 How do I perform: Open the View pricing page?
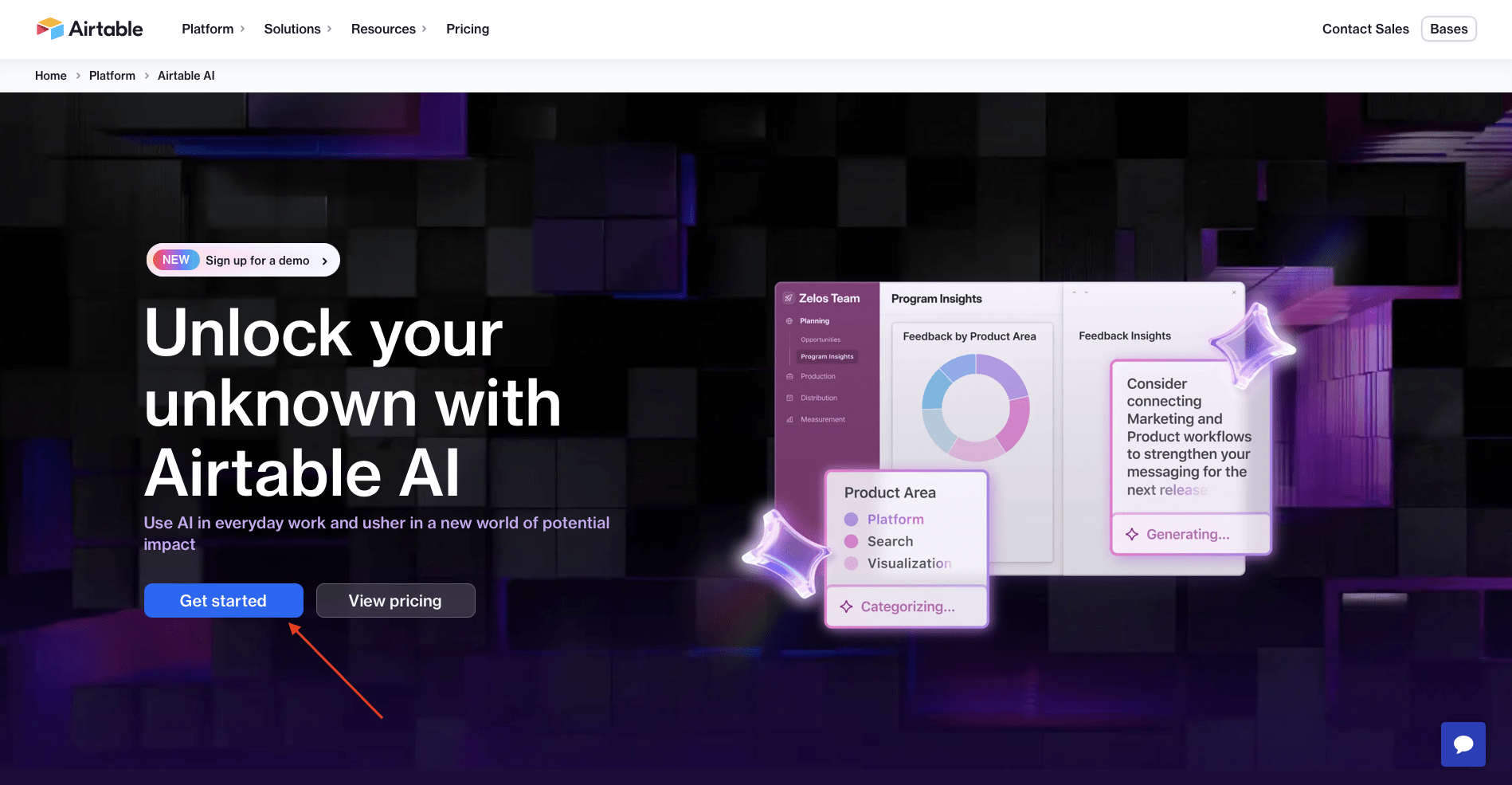(x=395, y=600)
